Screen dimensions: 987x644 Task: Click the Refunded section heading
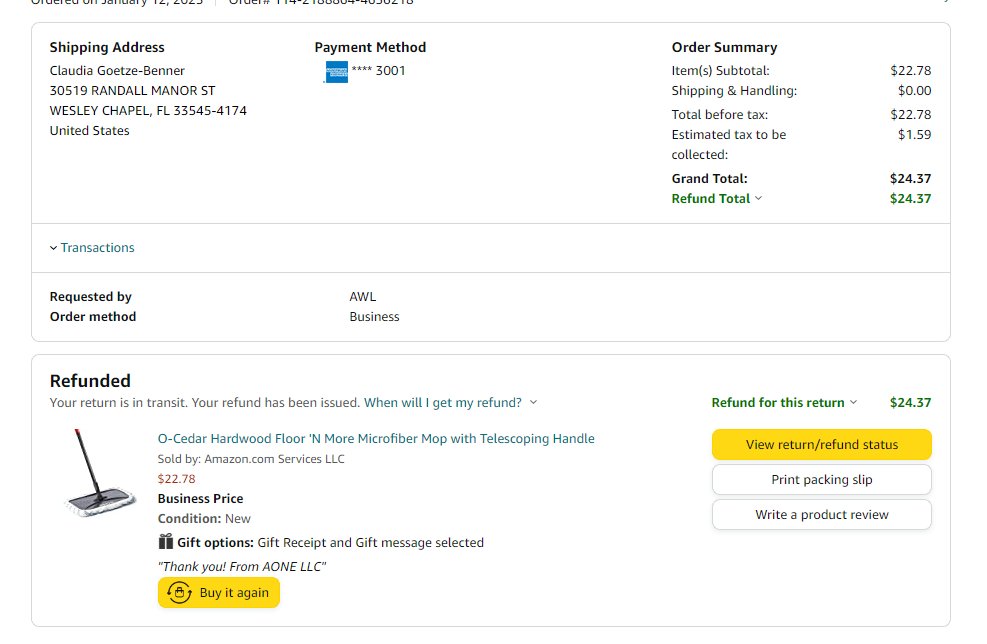(x=90, y=381)
